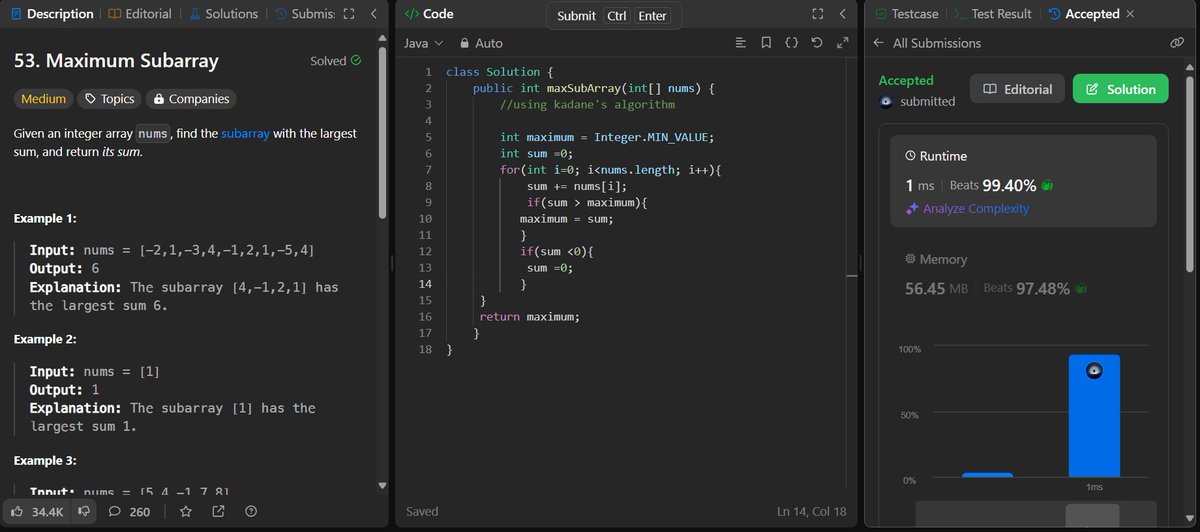Click the Code panel header tab

click(x=428, y=14)
